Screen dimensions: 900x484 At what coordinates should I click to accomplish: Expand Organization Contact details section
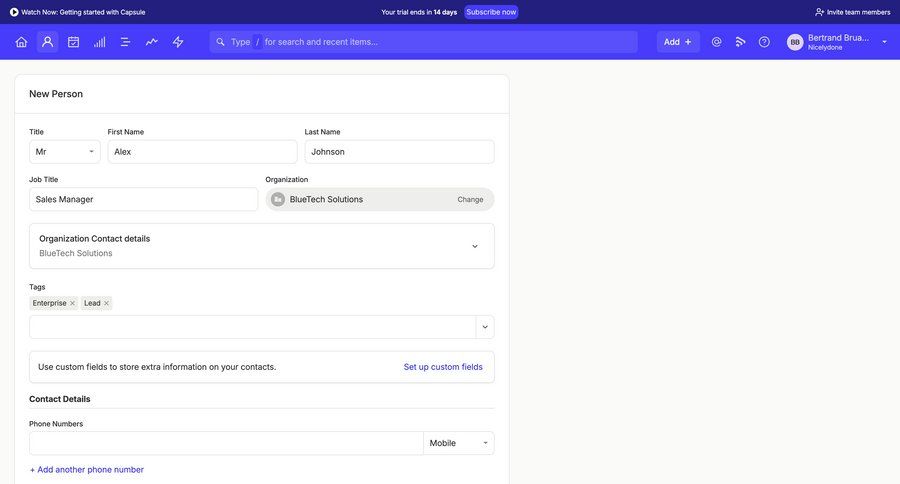coord(474,246)
